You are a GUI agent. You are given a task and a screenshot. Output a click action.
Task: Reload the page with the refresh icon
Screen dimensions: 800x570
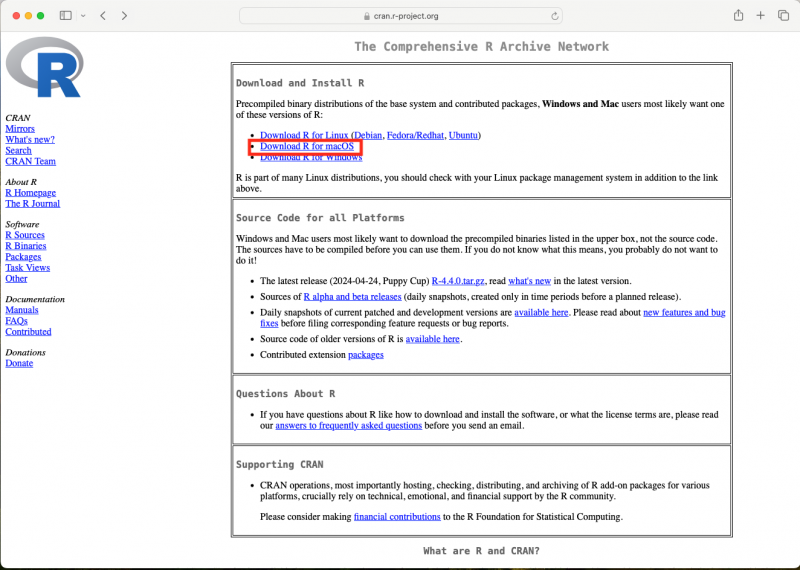[555, 16]
